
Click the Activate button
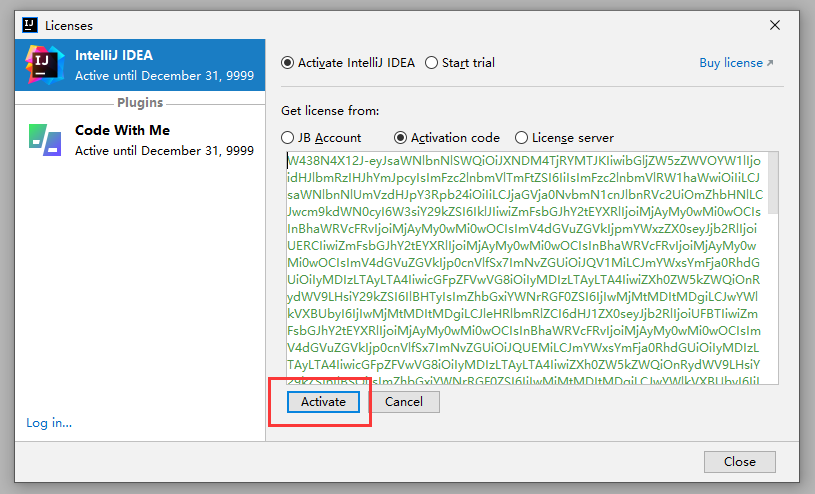click(323, 402)
